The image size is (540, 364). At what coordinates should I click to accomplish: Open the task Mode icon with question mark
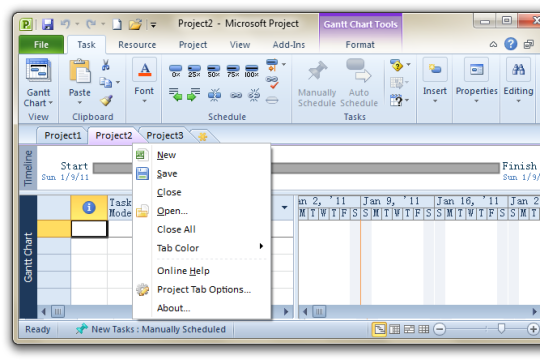click(396, 101)
